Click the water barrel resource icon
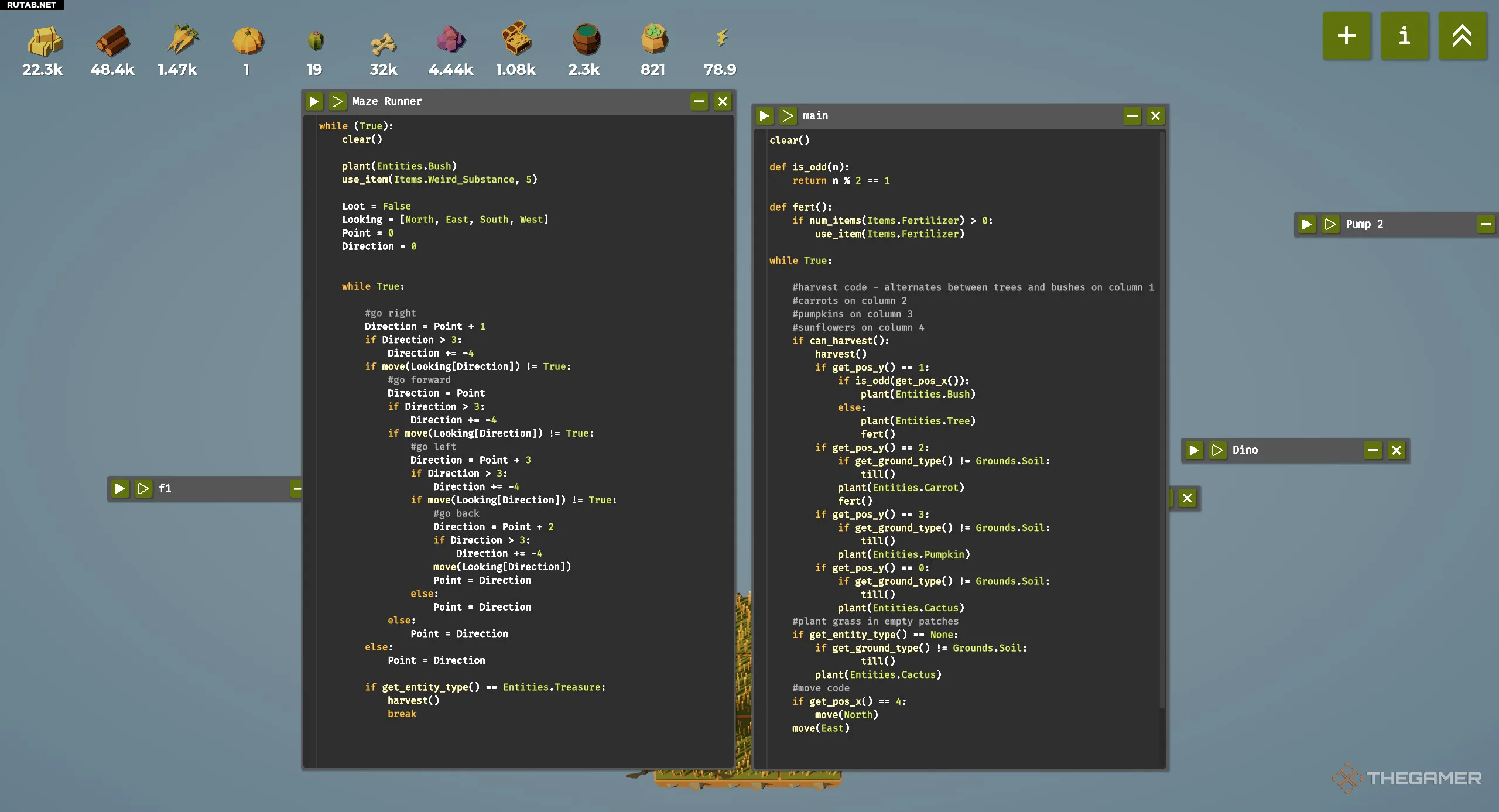Viewport: 1499px width, 812px height. 586,40
